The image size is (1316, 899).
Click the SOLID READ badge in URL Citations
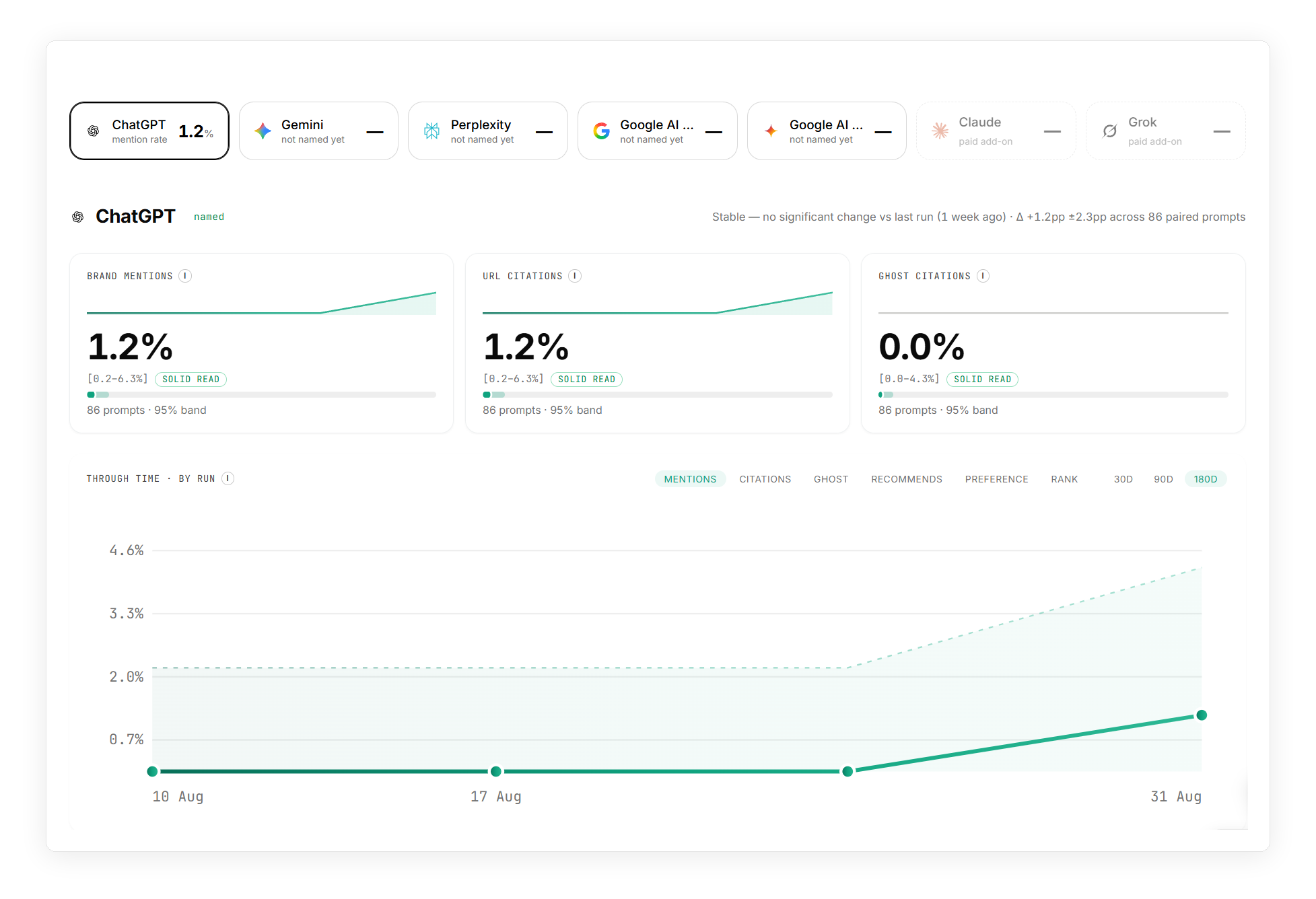[x=587, y=380]
